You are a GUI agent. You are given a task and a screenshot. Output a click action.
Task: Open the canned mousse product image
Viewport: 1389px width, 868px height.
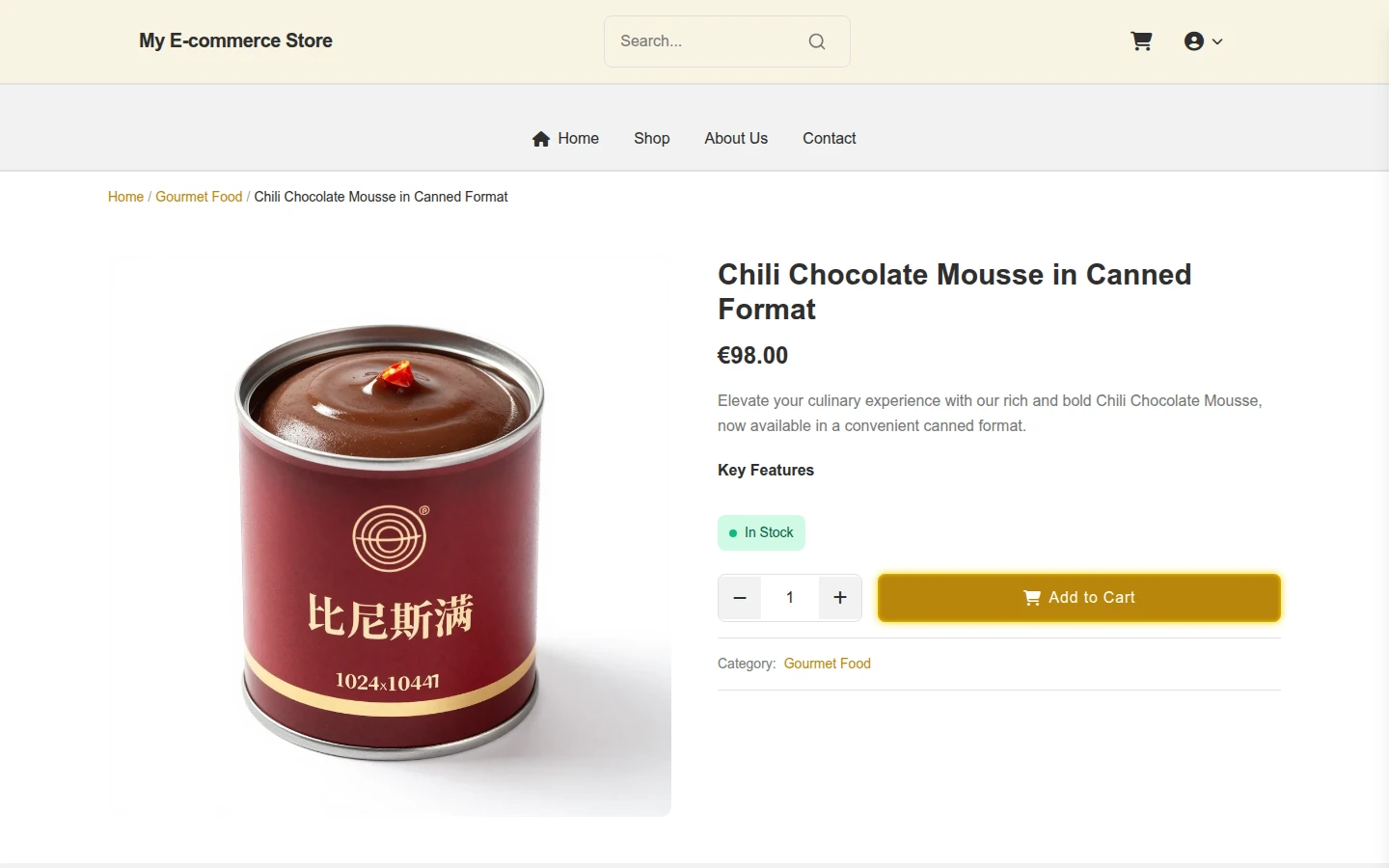390,536
